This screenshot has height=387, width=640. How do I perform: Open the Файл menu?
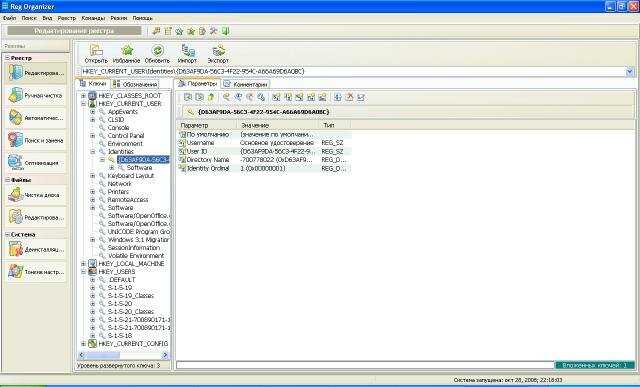9,18
